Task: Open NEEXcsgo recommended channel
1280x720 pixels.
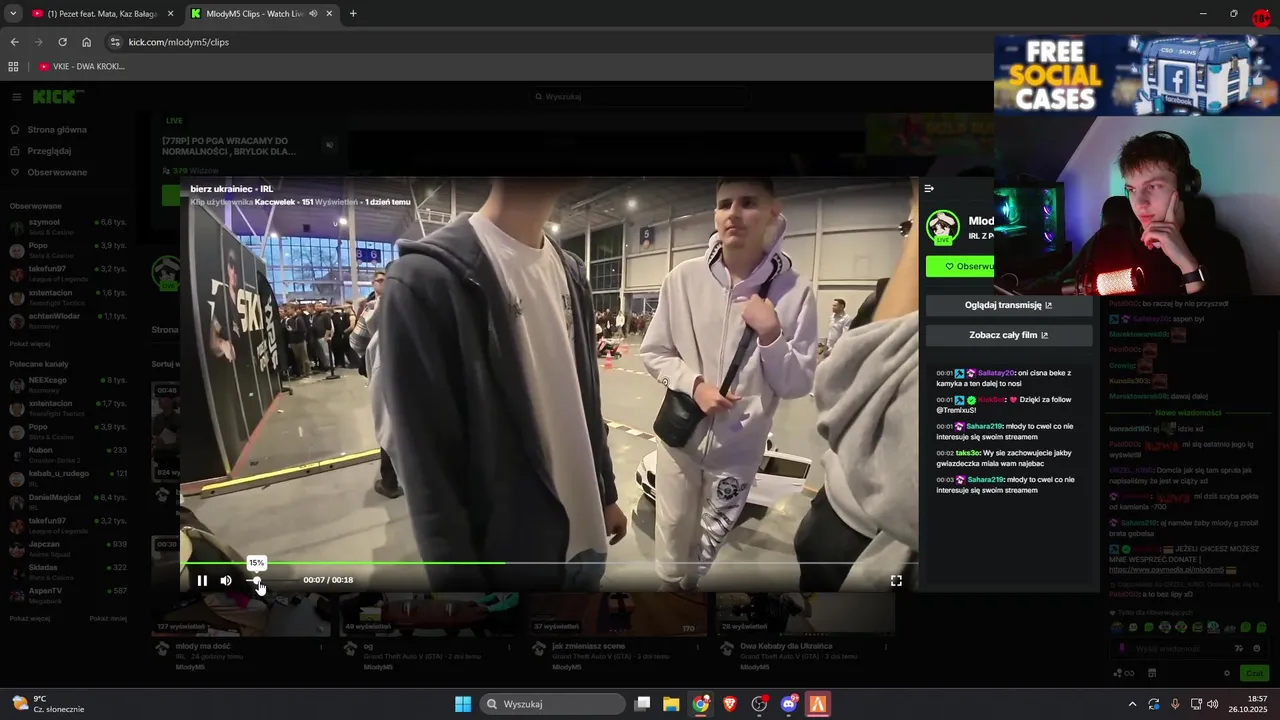Action: pos(68,384)
